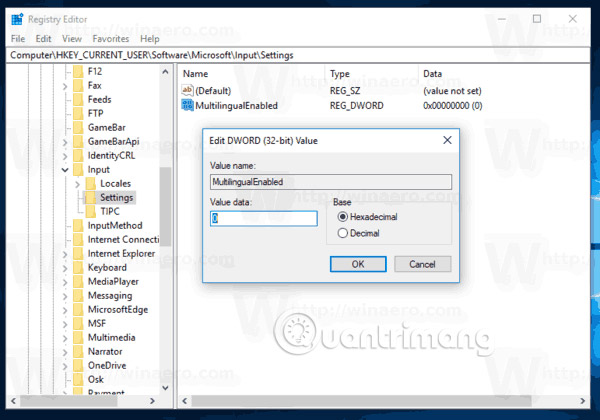600x420 pixels.
Task: Select the Feeds folder icon
Action: [x=78, y=99]
